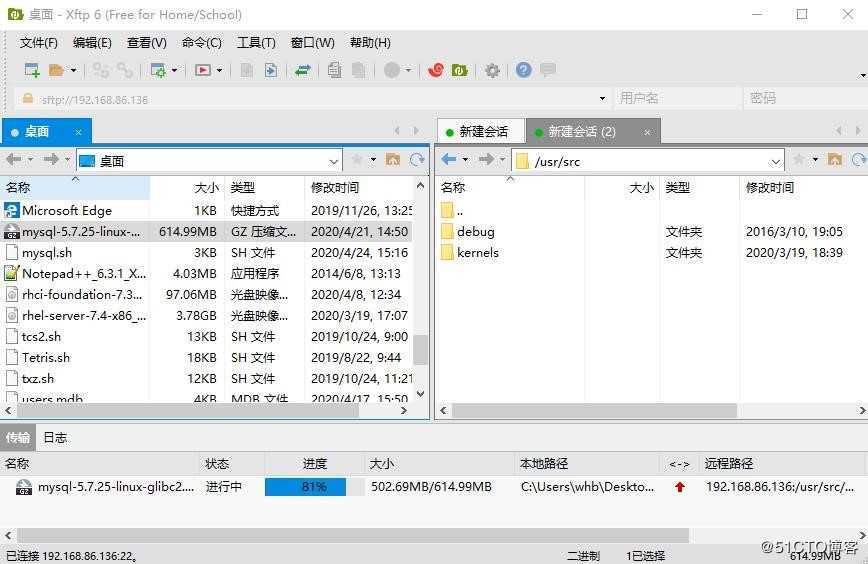Open 窗口(W) menu
Viewport: 868px width, 564px height.
(x=313, y=43)
